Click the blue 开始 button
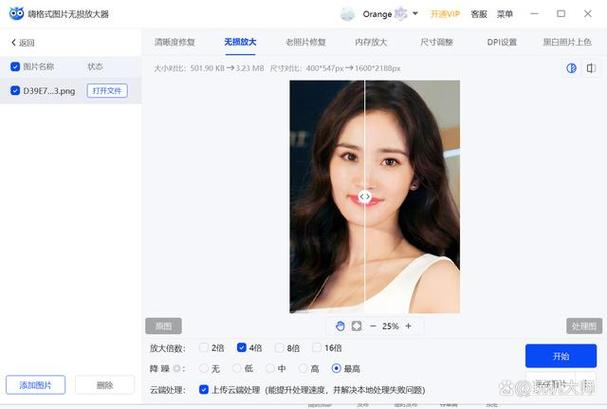 tap(561, 356)
